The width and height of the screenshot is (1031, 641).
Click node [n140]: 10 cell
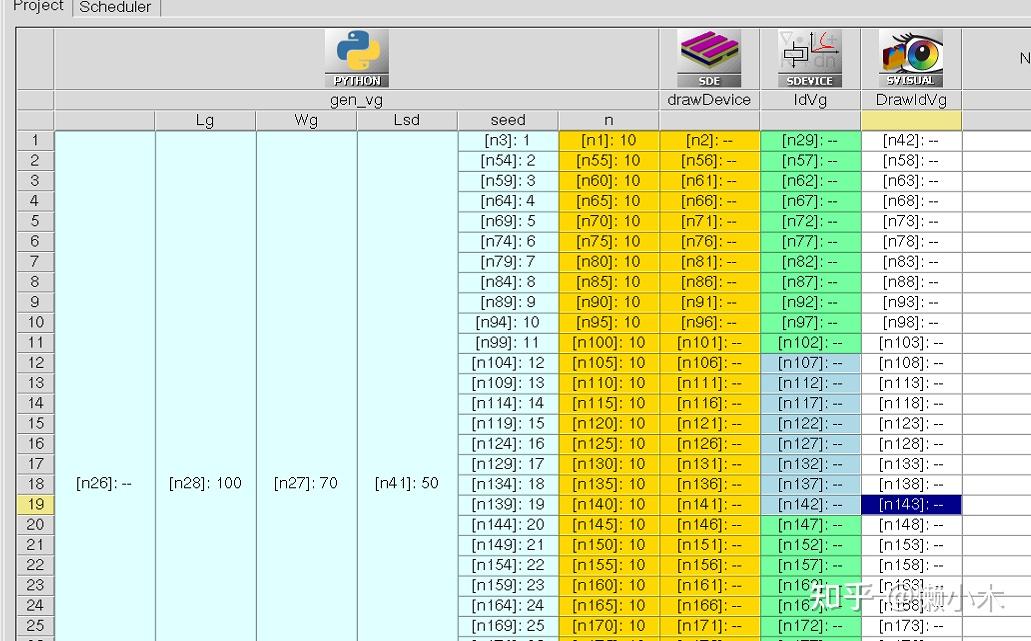pos(608,504)
